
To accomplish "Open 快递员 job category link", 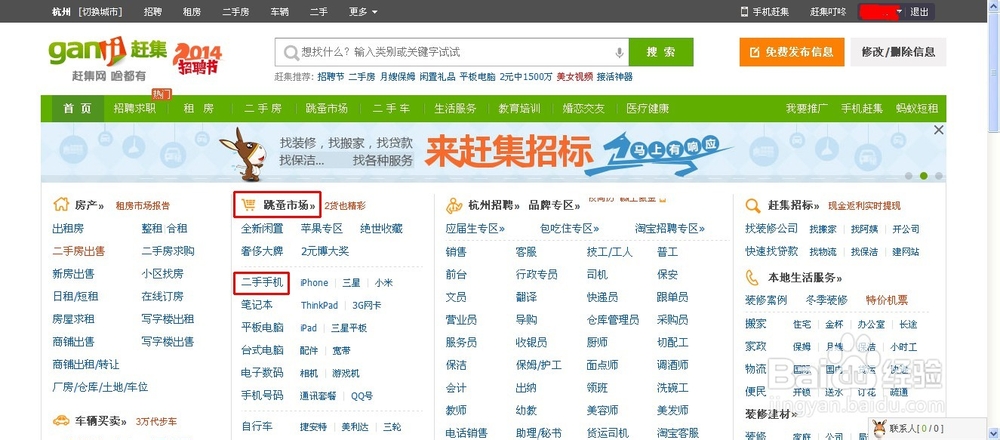I will (x=602, y=297).
